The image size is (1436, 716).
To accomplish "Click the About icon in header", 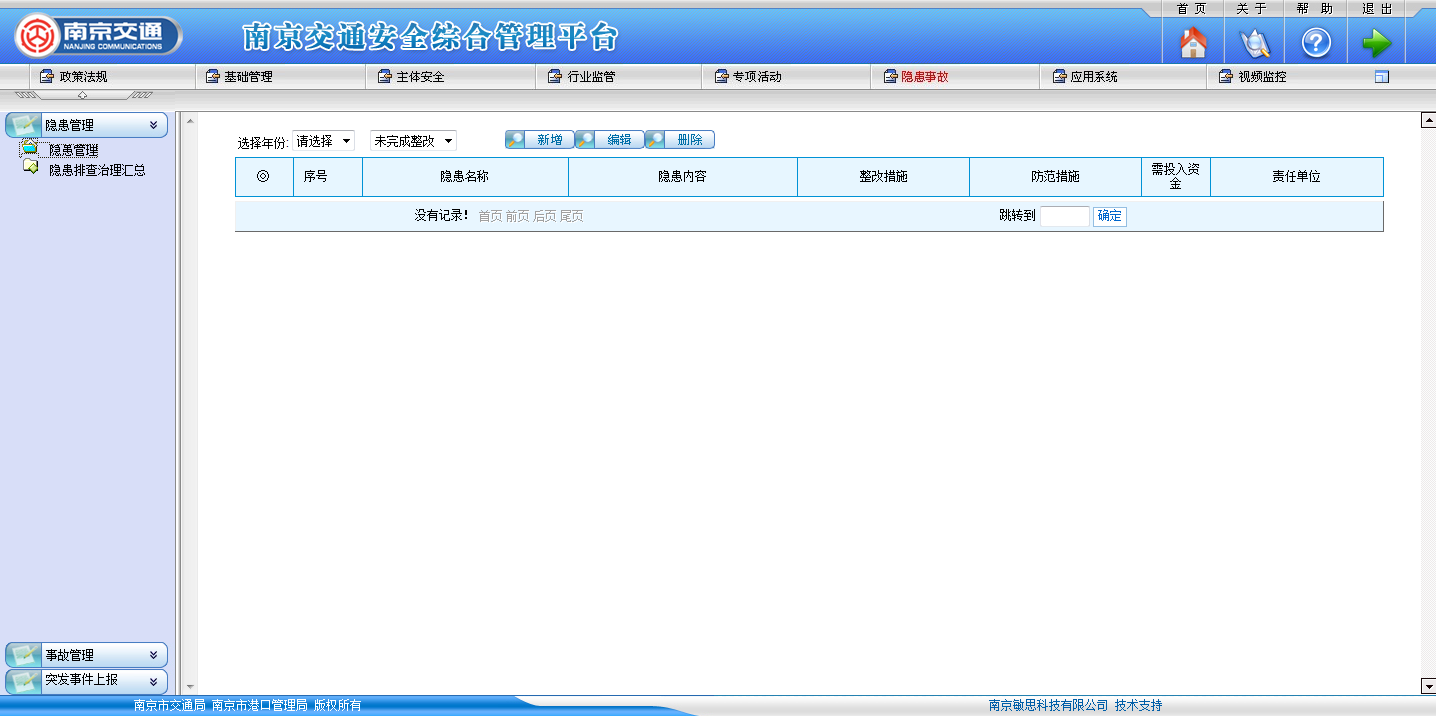I will [1254, 43].
